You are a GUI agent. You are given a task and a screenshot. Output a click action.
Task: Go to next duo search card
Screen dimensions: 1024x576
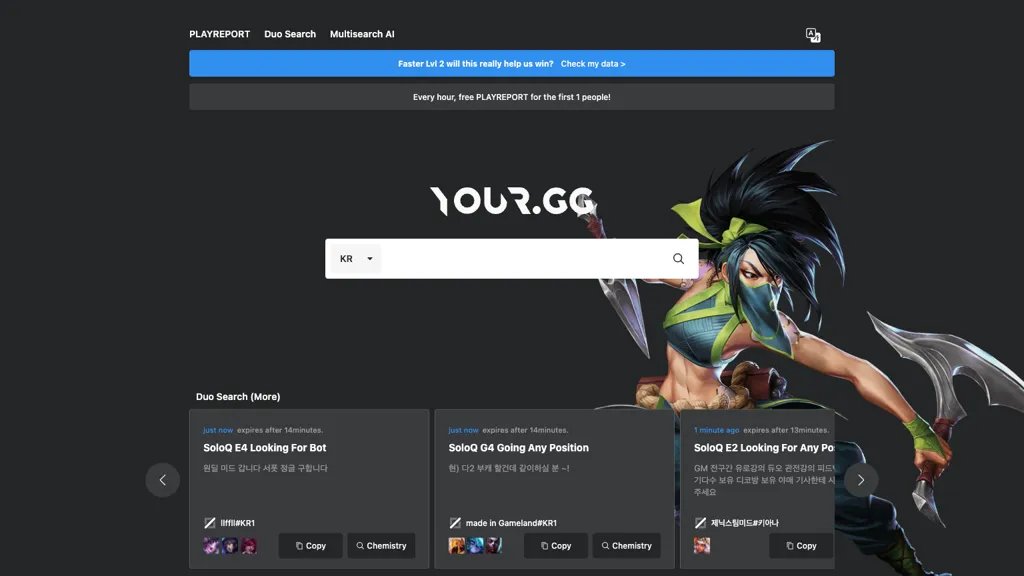tap(861, 480)
